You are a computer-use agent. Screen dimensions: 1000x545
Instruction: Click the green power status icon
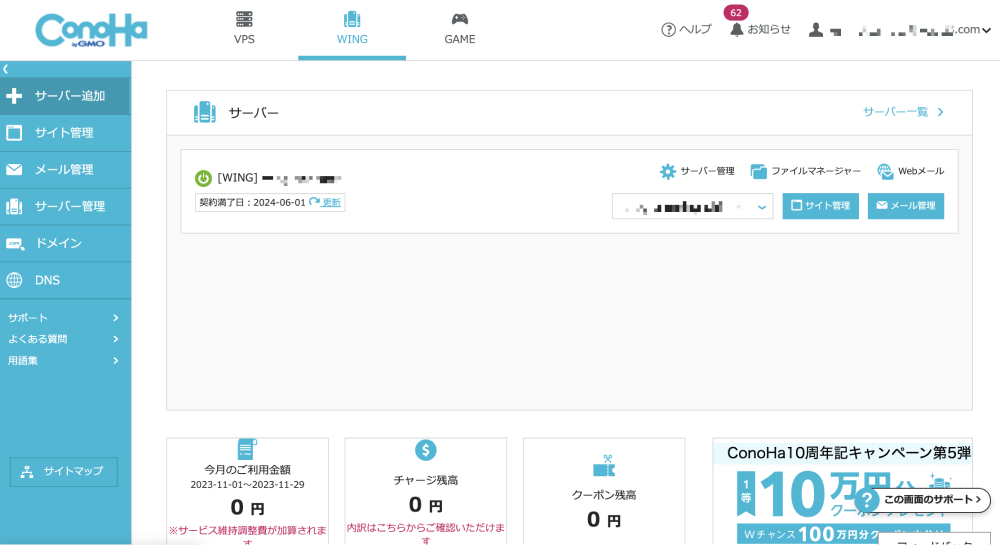(203, 178)
